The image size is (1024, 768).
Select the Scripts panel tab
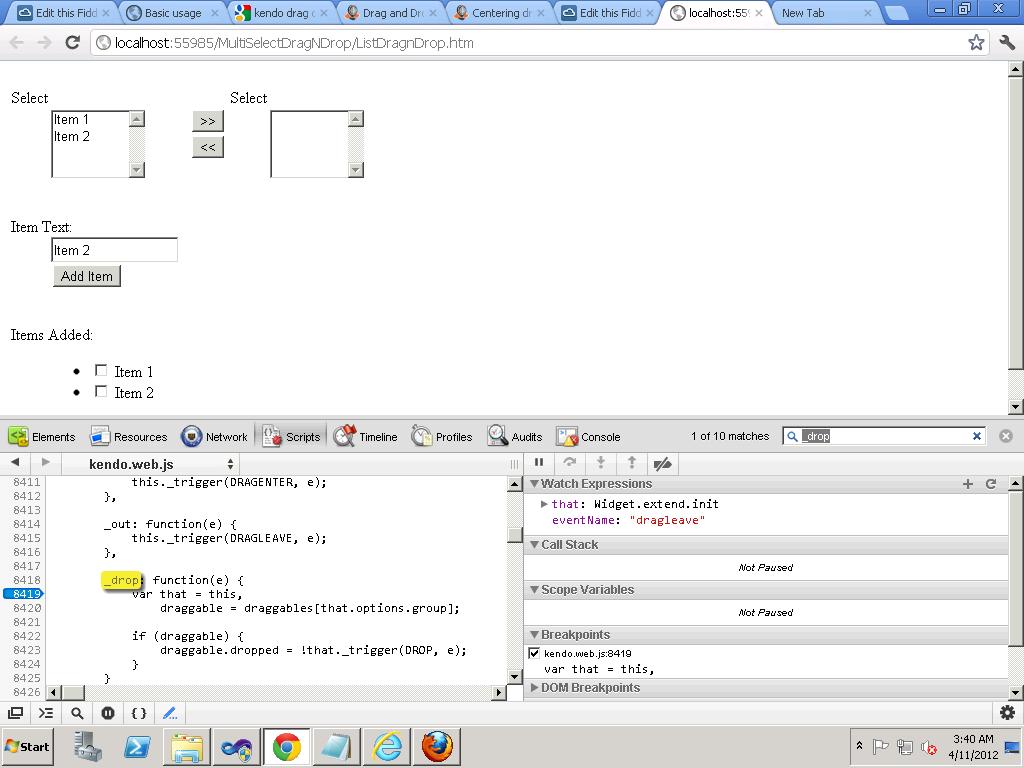pyautogui.click(x=291, y=437)
